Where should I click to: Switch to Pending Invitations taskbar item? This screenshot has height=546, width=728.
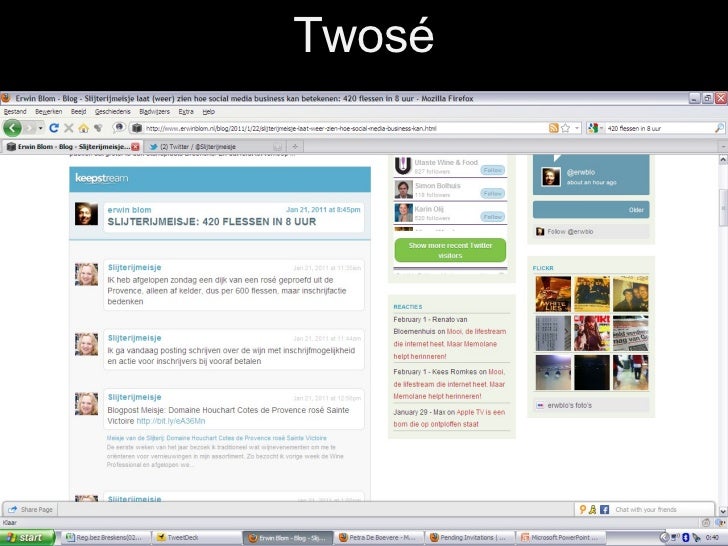[469, 537]
